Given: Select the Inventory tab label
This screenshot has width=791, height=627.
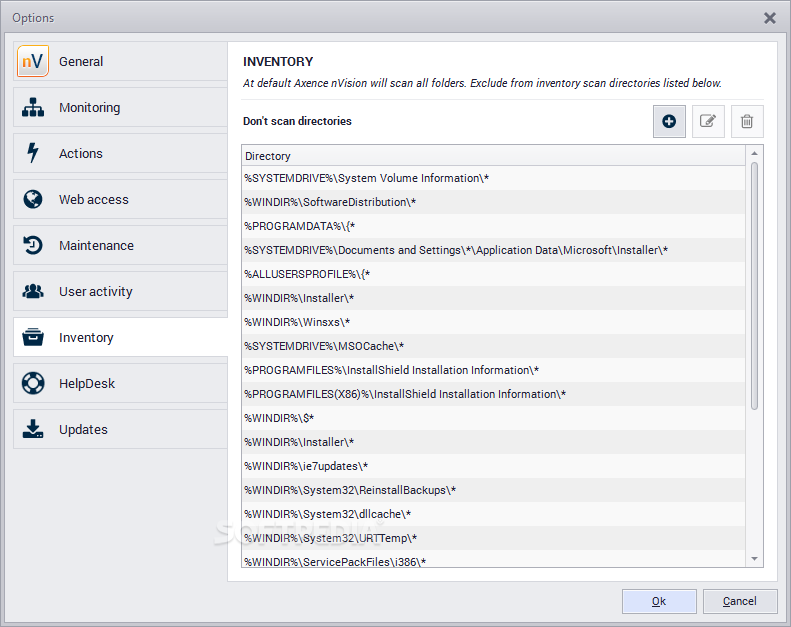Looking at the screenshot, I should pyautogui.click(x=86, y=337).
